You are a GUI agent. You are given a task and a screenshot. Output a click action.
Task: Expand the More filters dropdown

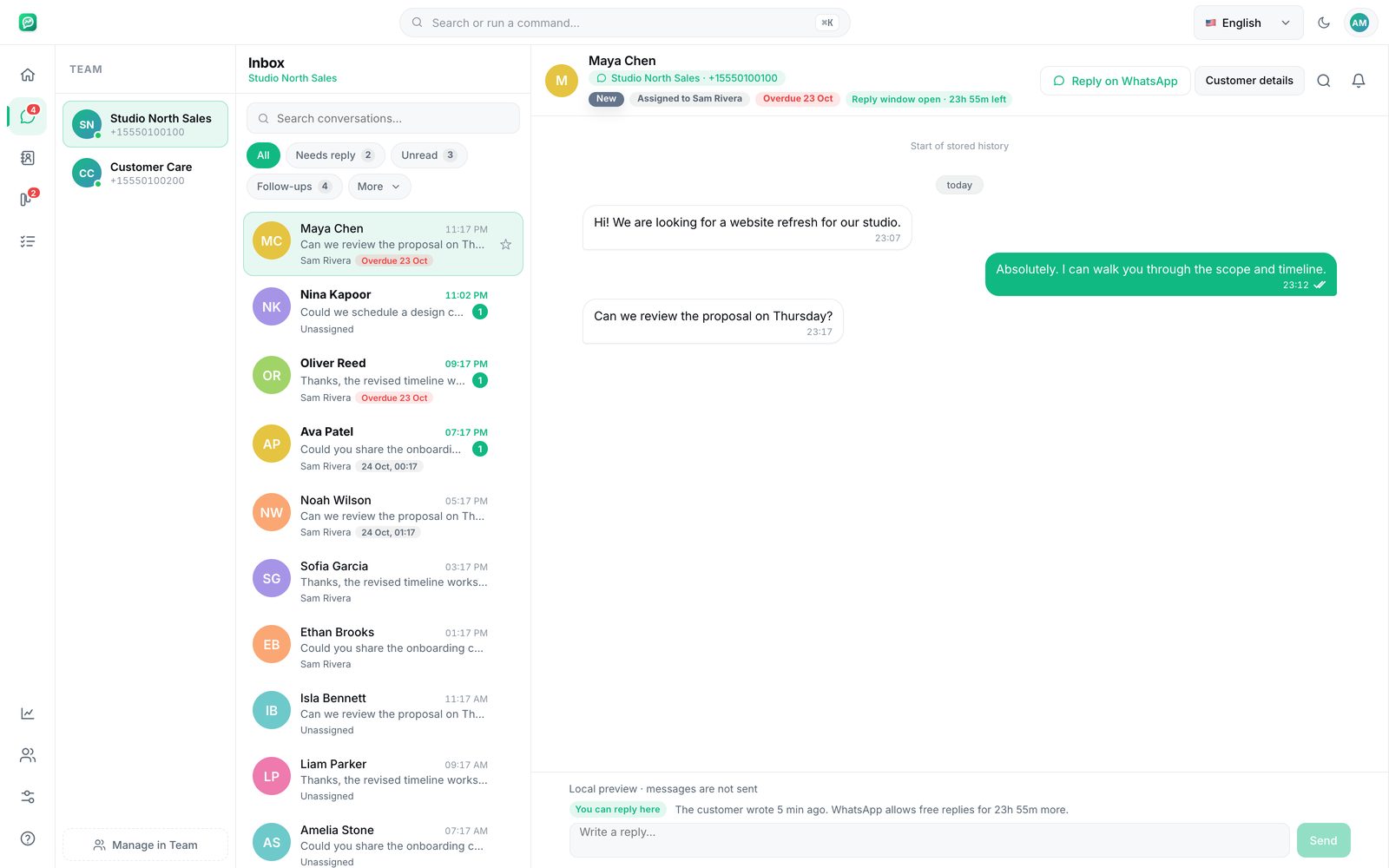pos(379,187)
